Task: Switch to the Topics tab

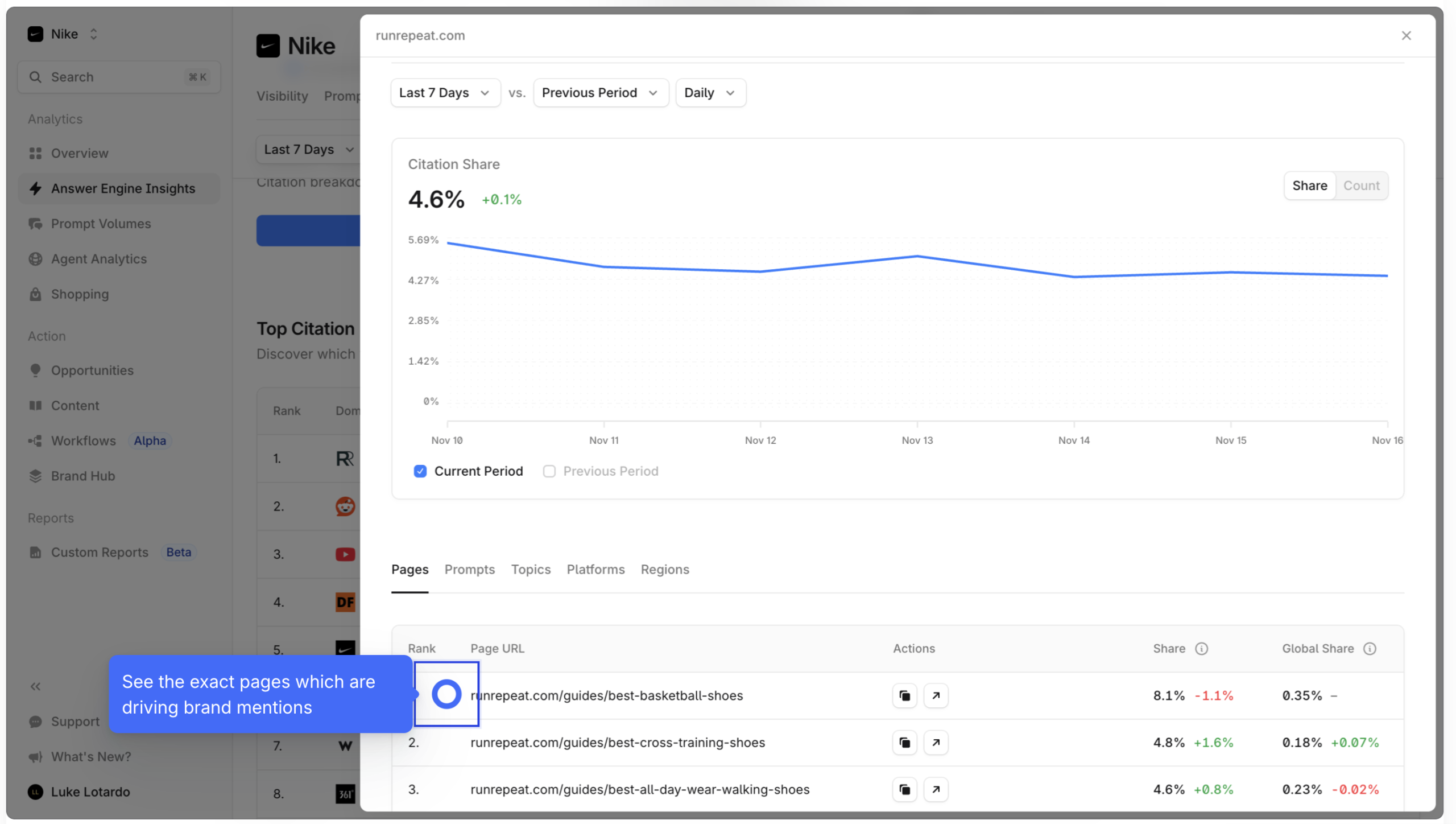Action: point(531,570)
